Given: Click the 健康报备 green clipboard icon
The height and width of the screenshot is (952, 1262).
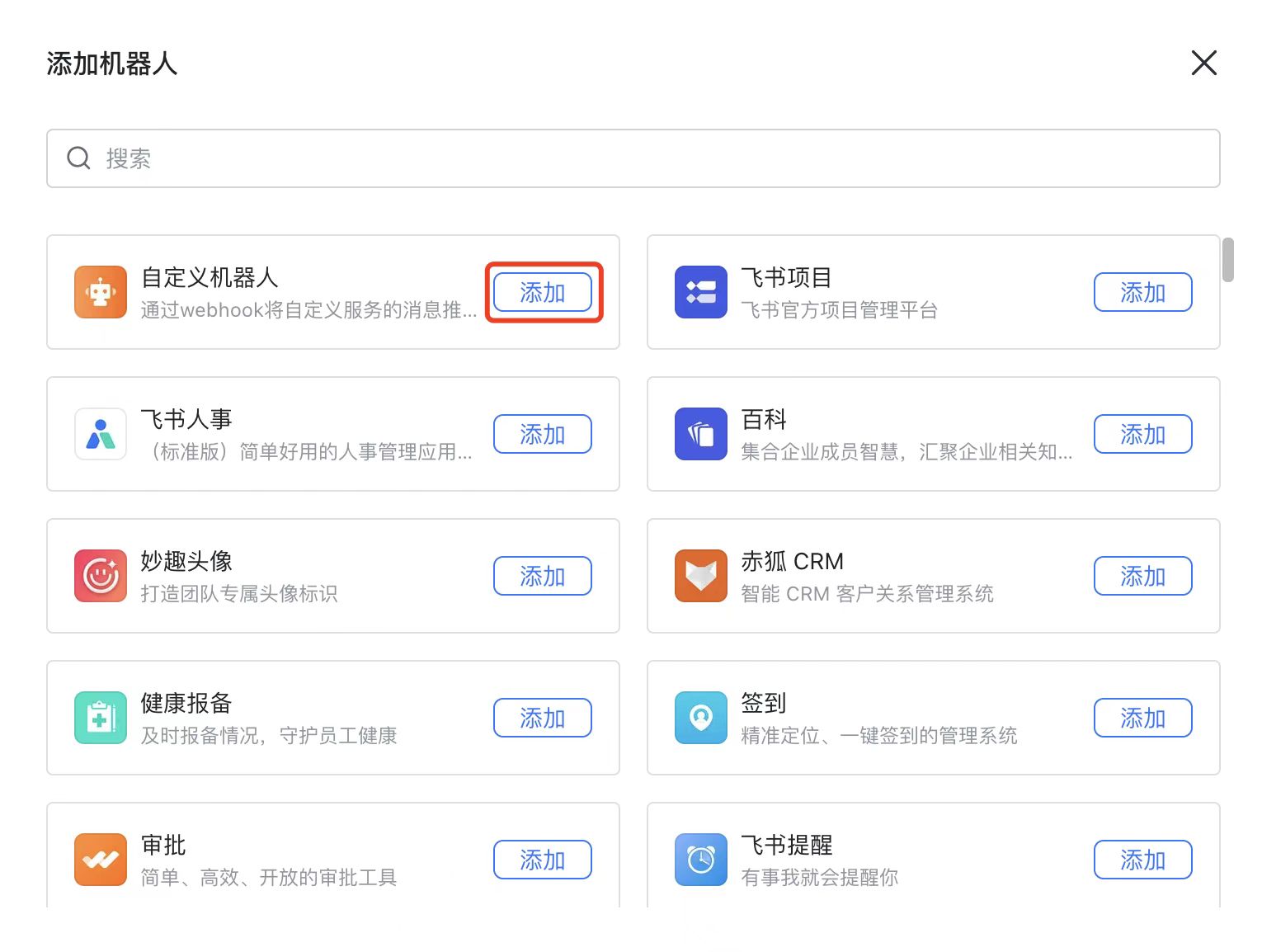Looking at the screenshot, I should (101, 718).
